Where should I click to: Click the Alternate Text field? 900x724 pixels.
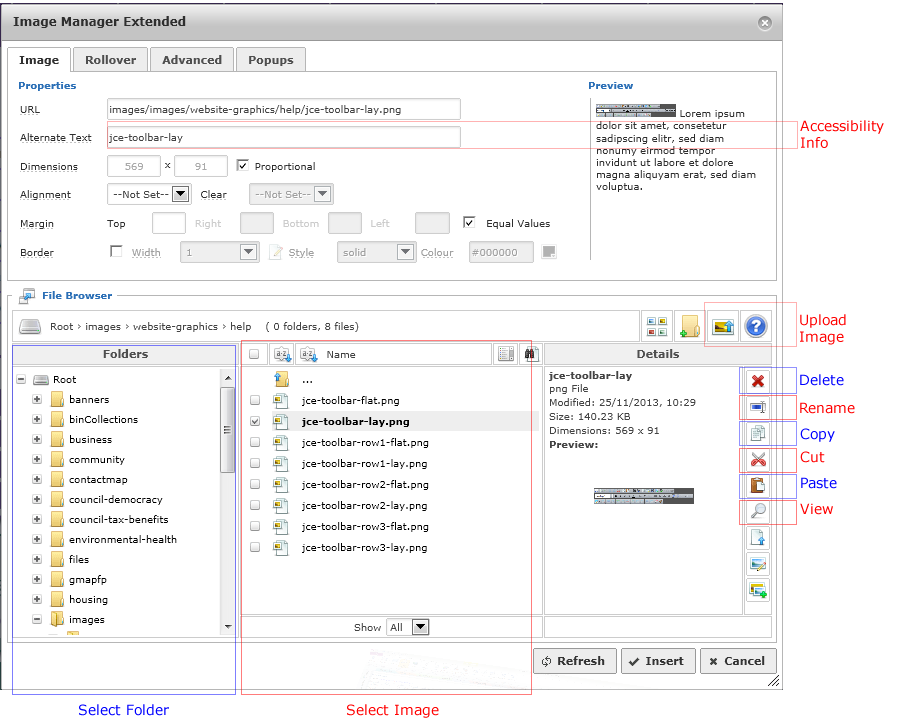click(284, 137)
